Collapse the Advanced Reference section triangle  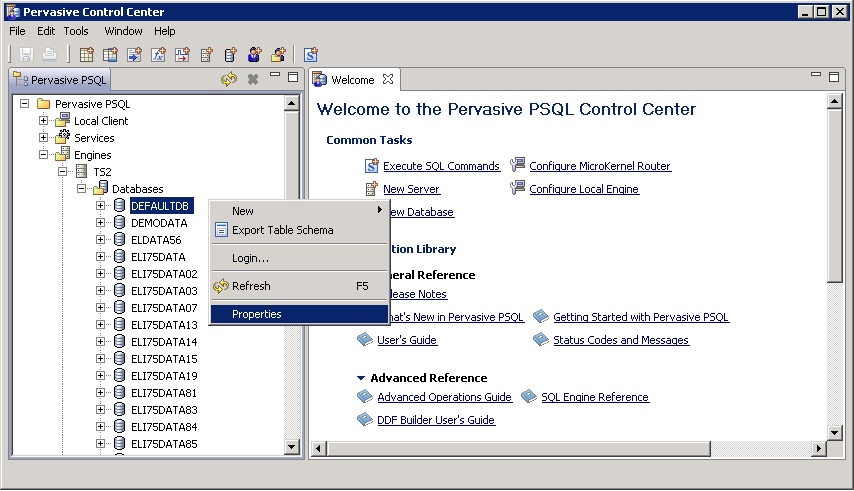[x=361, y=378]
